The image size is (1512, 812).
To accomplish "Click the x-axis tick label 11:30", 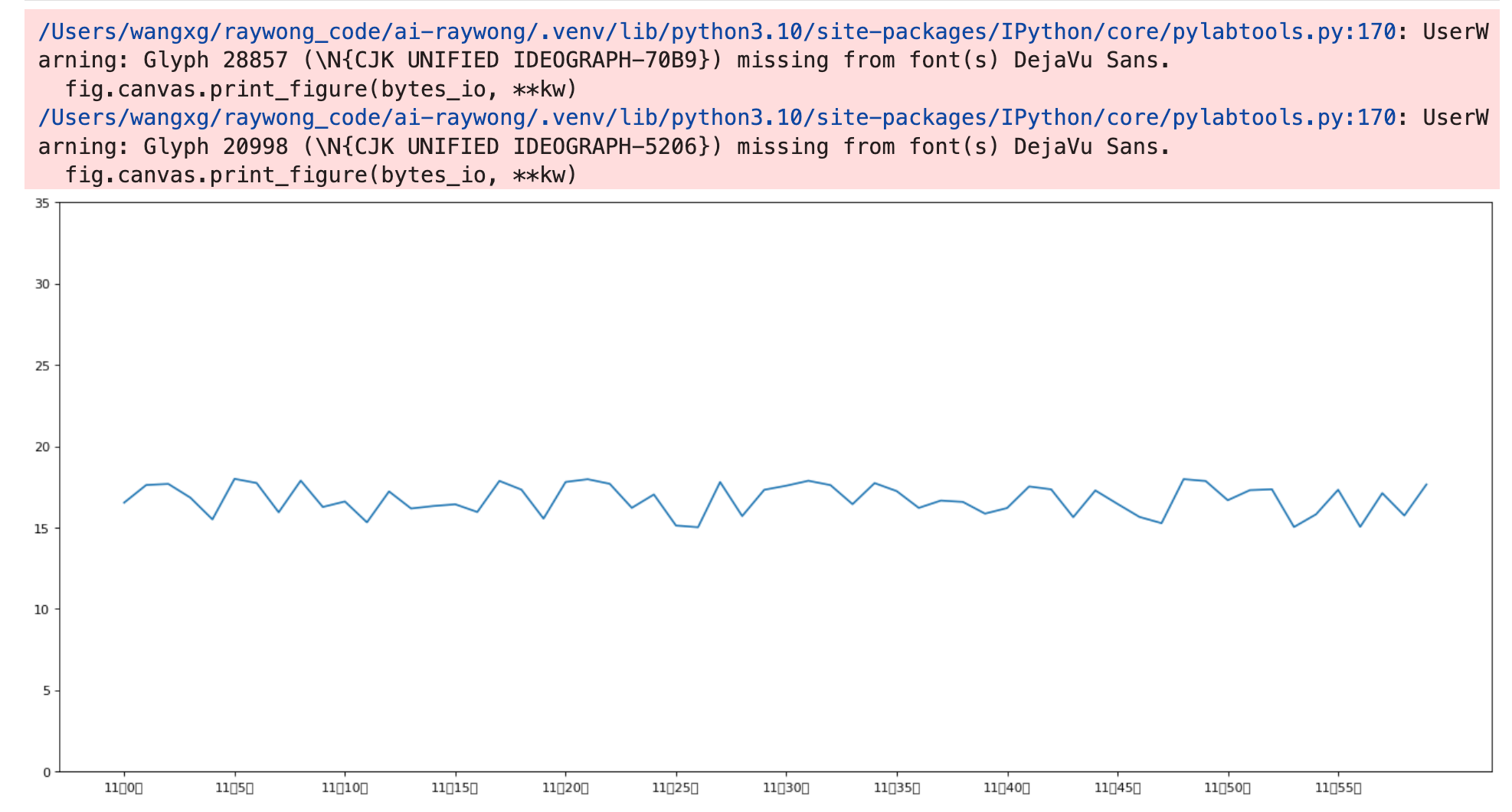I will 786,787.
